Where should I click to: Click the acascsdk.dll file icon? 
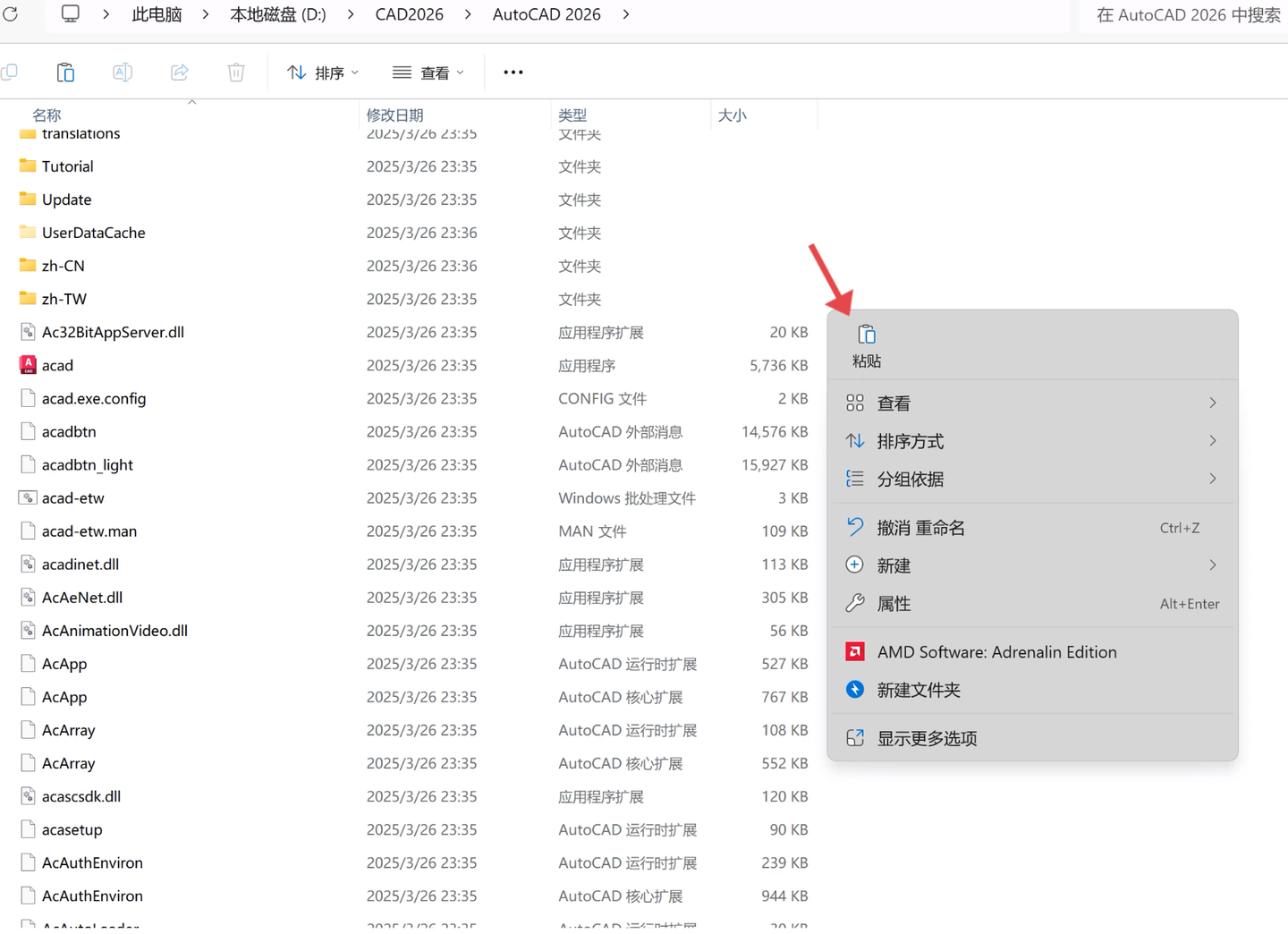click(28, 795)
